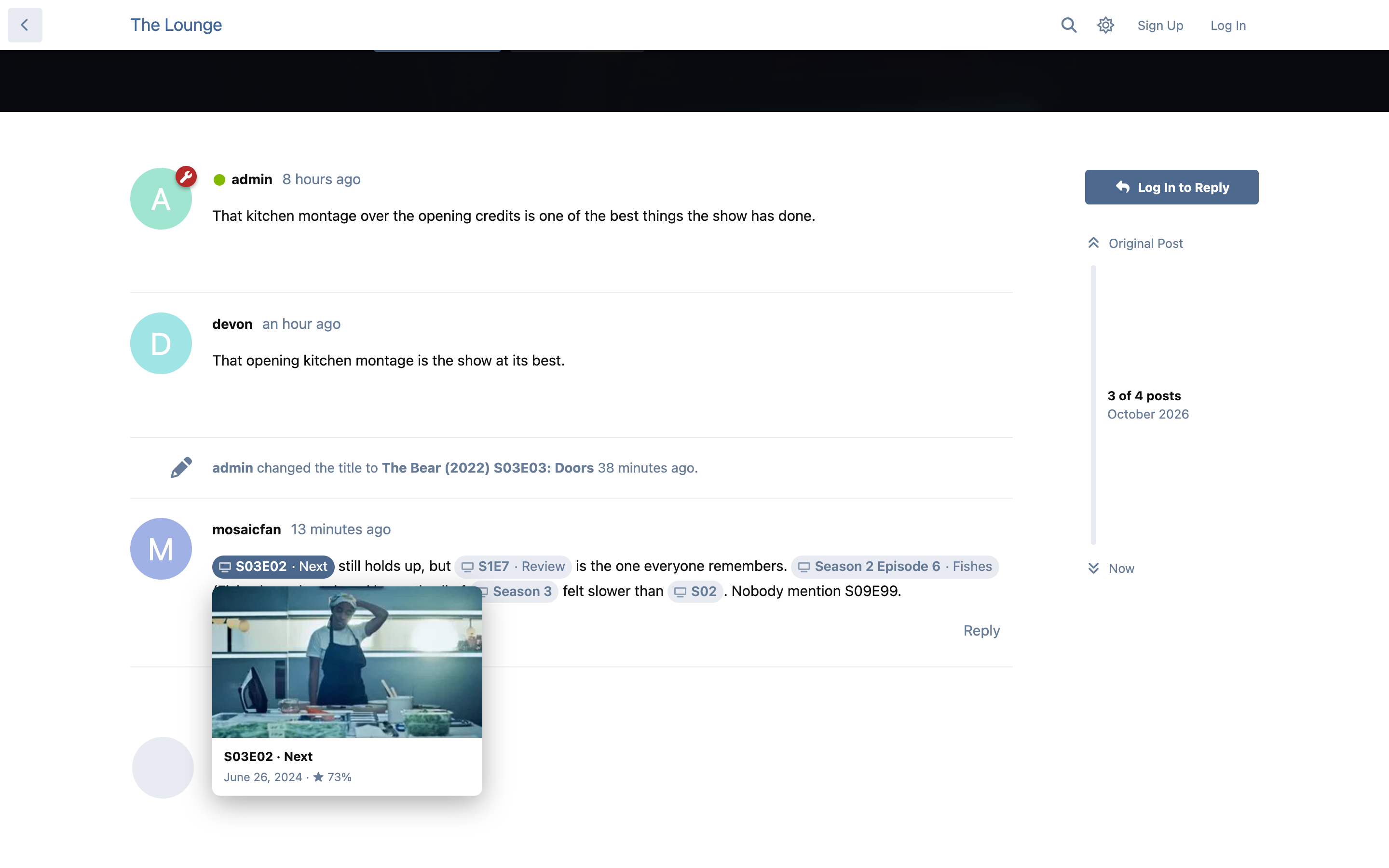Click the S03E02 preview card image

347,662
